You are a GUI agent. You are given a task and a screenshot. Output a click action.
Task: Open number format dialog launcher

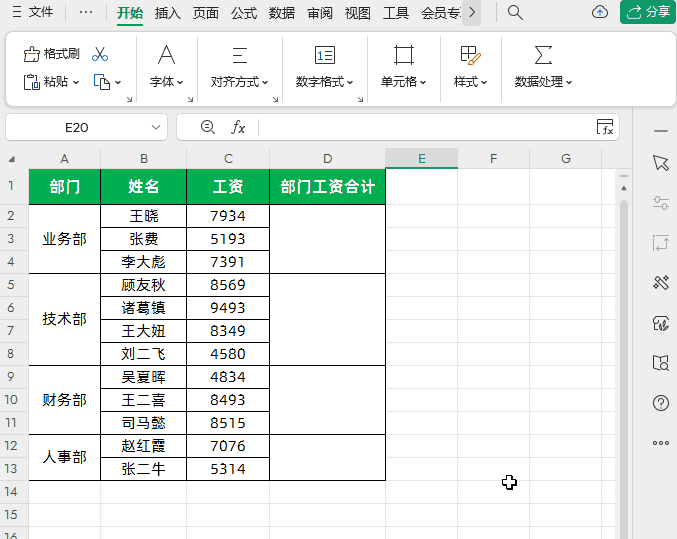coord(361,99)
